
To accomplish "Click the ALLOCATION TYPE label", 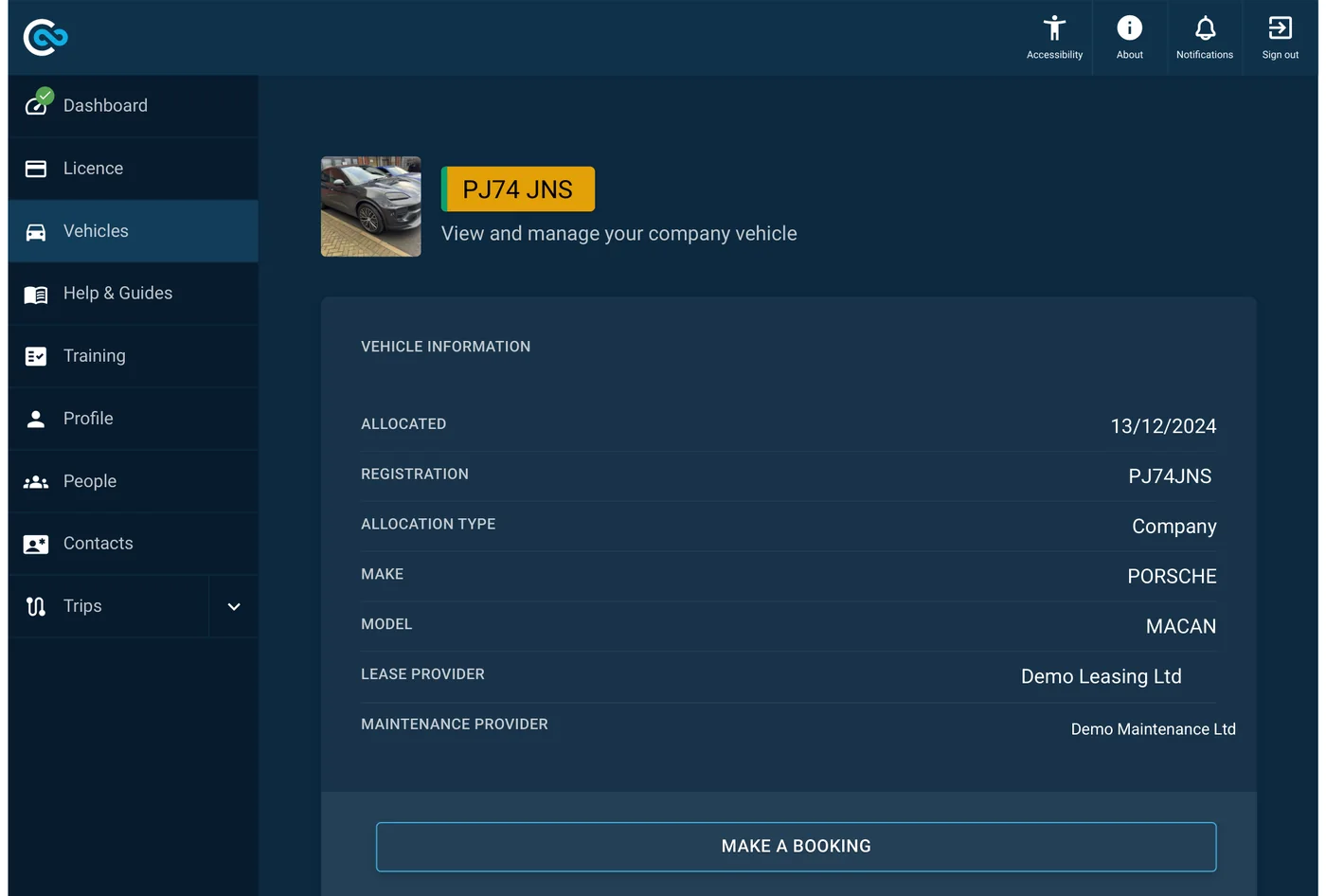I will pyautogui.click(x=428, y=524).
